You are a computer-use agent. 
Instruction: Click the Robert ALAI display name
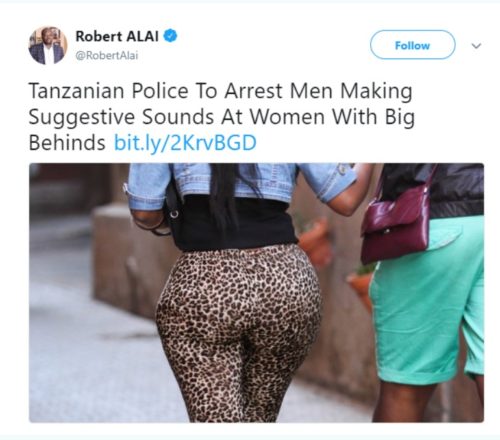click(x=117, y=36)
